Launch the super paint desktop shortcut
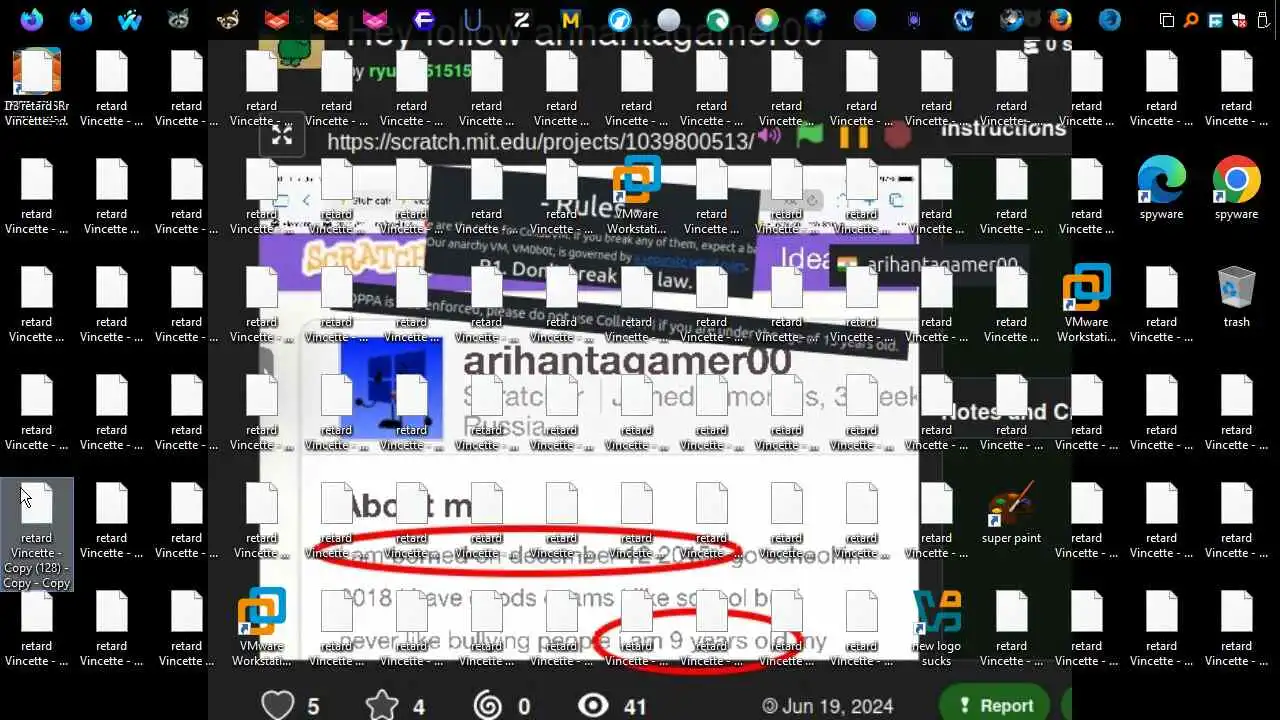The width and height of the screenshot is (1280, 720). [1011, 513]
